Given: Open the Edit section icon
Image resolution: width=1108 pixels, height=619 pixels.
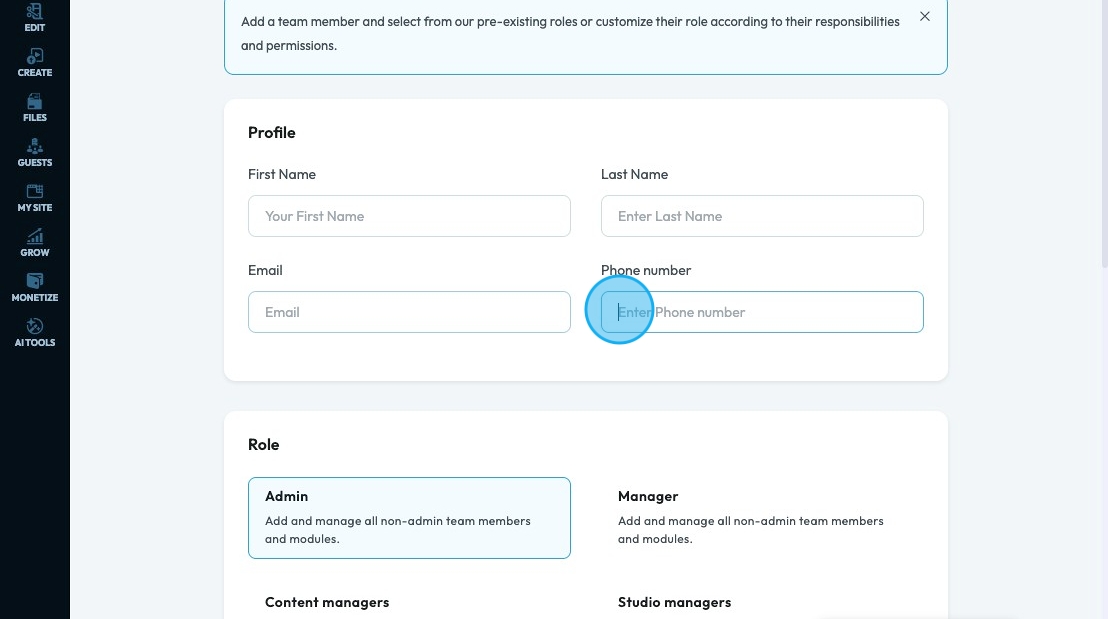Looking at the screenshot, I should [x=35, y=16].
